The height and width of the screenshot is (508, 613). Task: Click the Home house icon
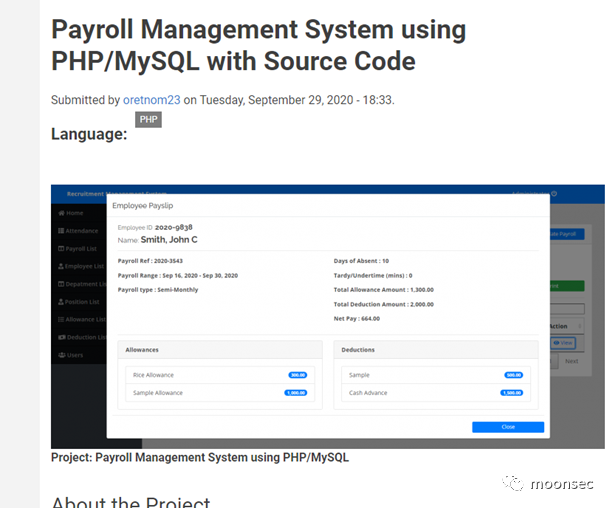[x=61, y=213]
